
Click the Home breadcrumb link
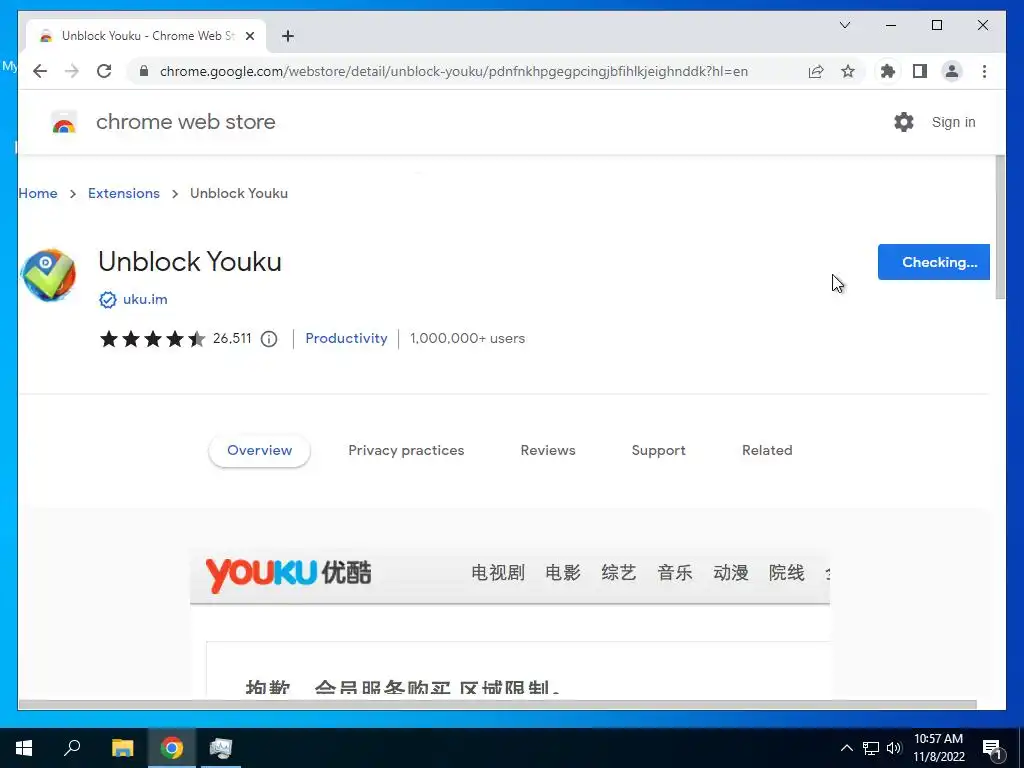(x=38, y=193)
